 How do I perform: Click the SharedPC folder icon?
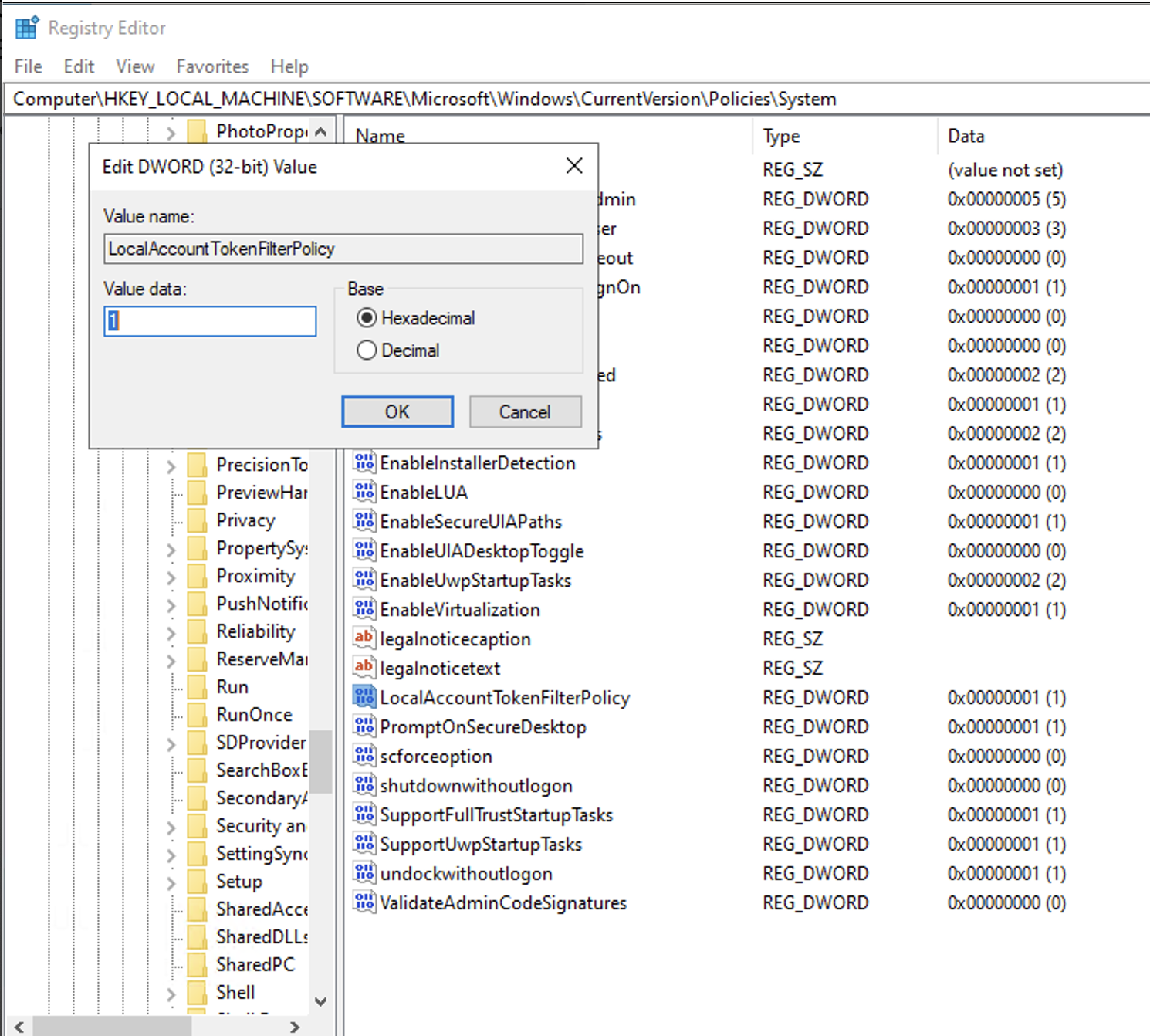pyautogui.click(x=198, y=965)
